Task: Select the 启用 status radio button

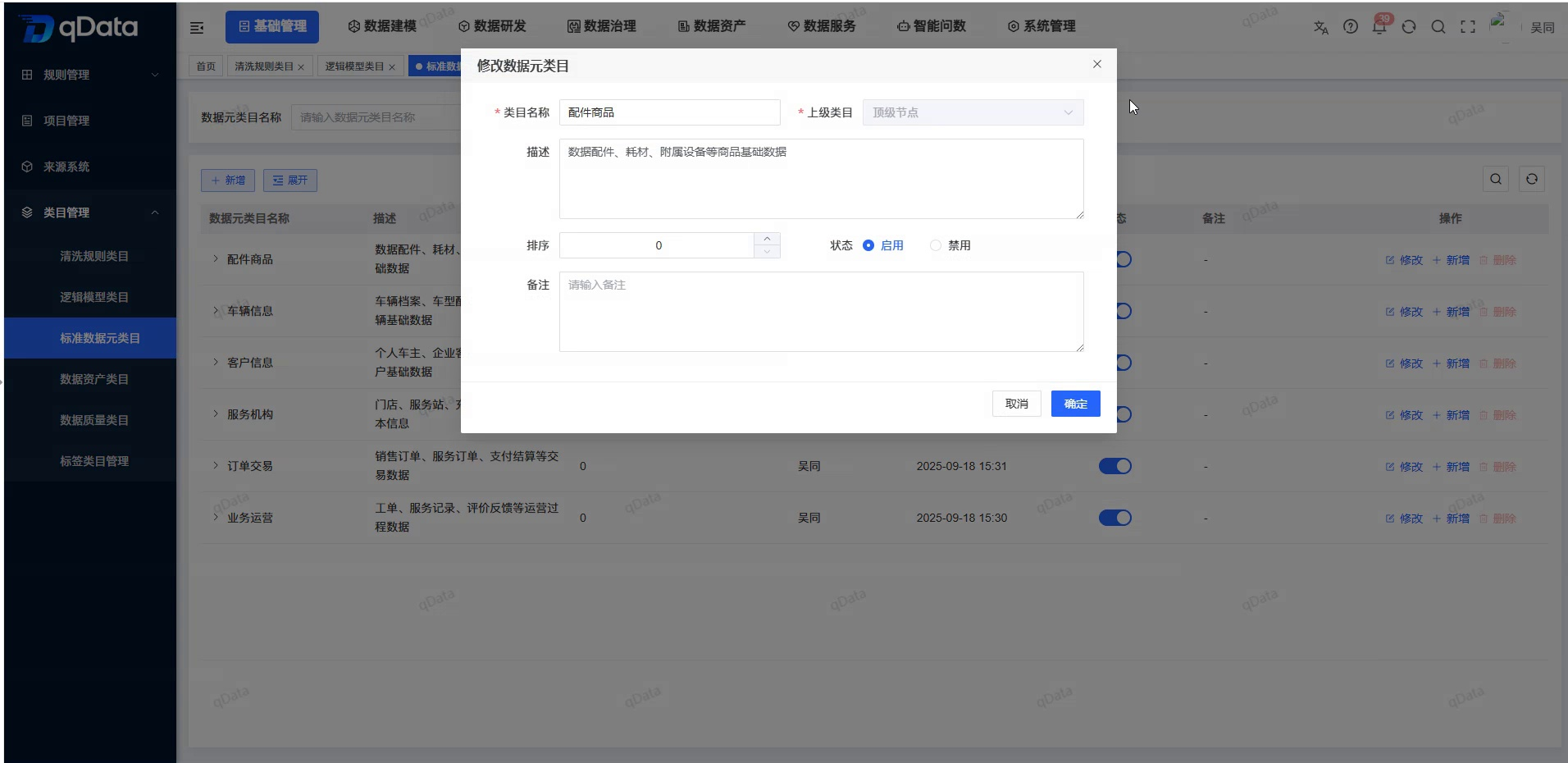Action: [868, 245]
